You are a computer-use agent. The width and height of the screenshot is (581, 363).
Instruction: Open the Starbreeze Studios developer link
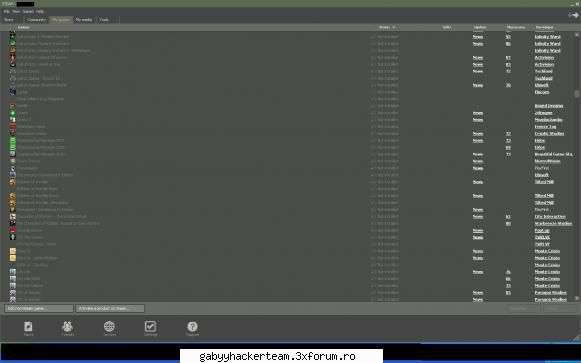click(x=553, y=223)
